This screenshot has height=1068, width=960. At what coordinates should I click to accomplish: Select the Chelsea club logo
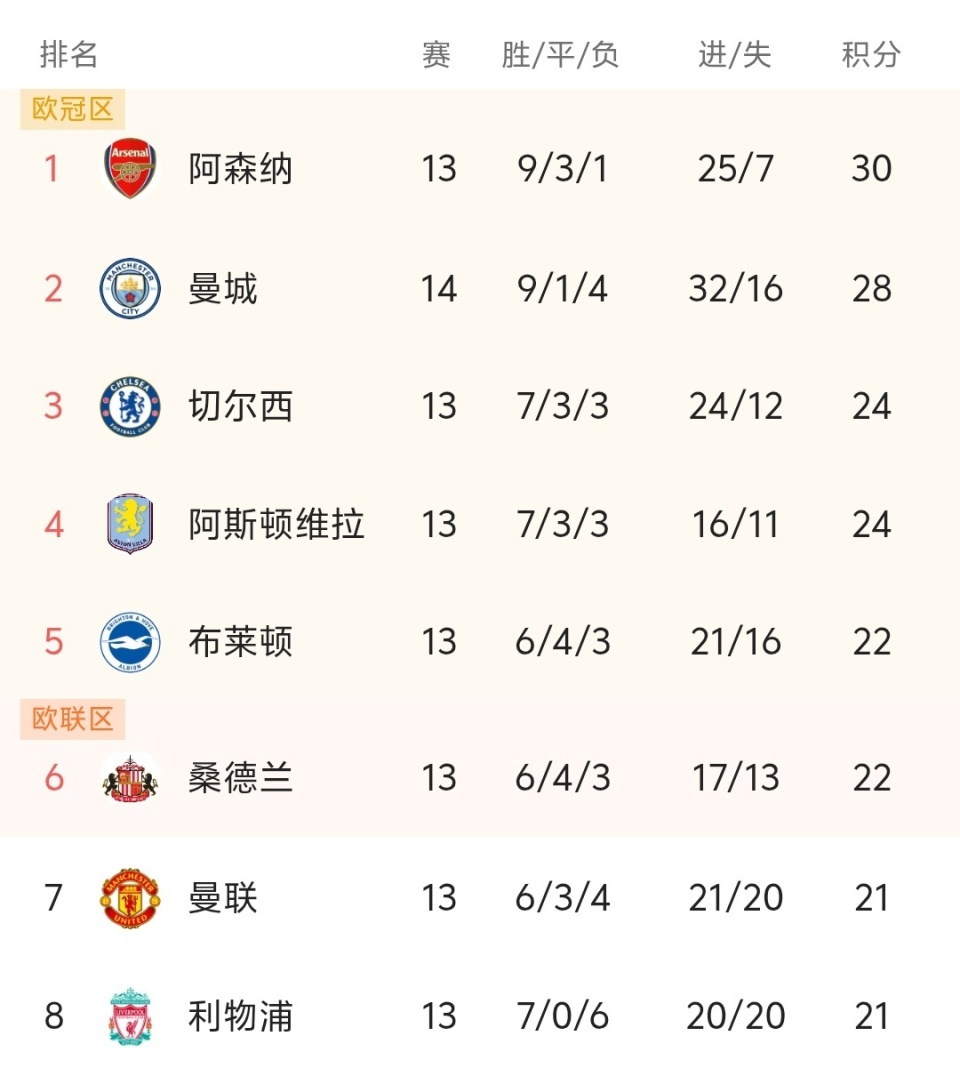click(130, 406)
